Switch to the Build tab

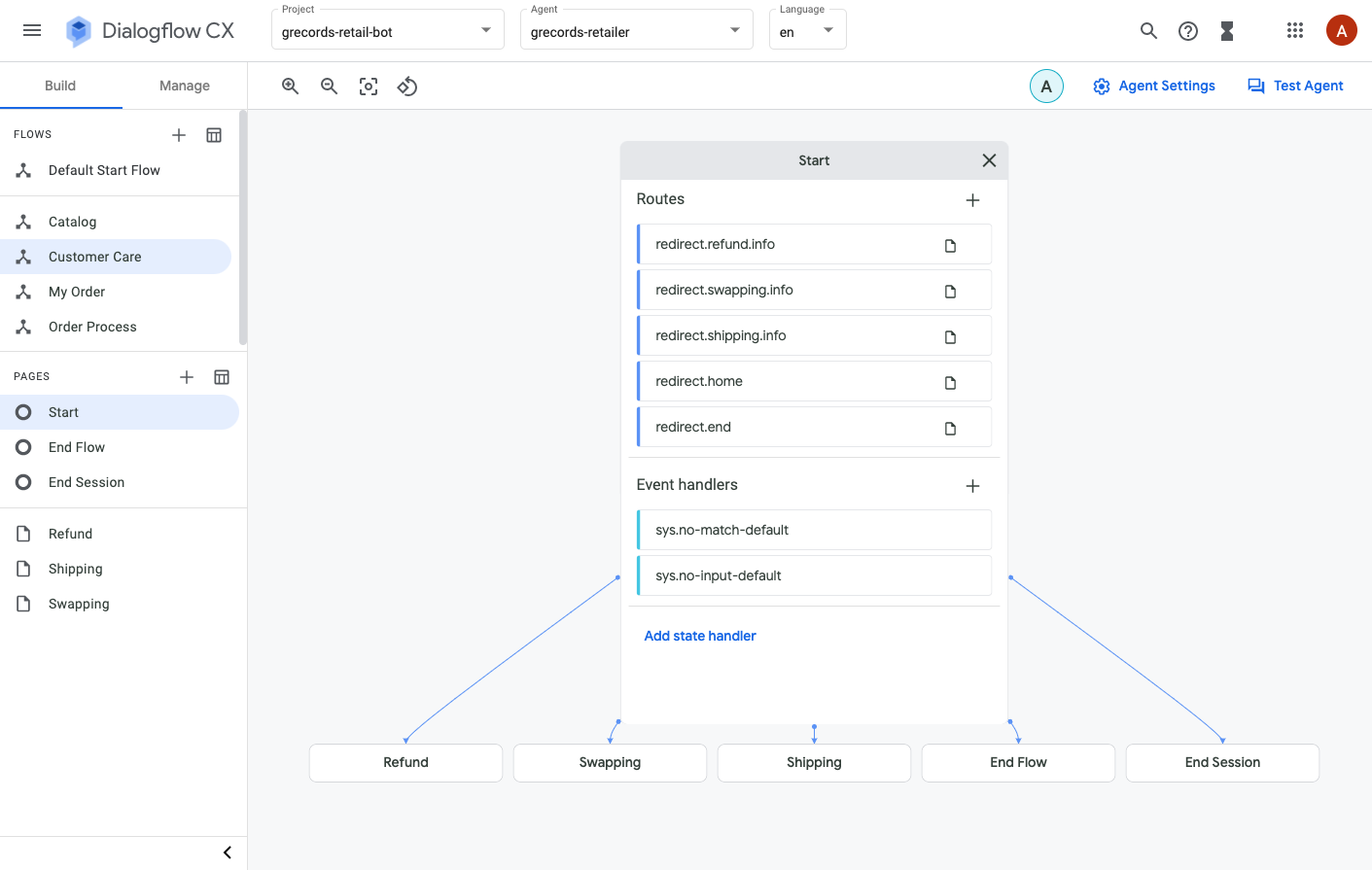coord(60,86)
